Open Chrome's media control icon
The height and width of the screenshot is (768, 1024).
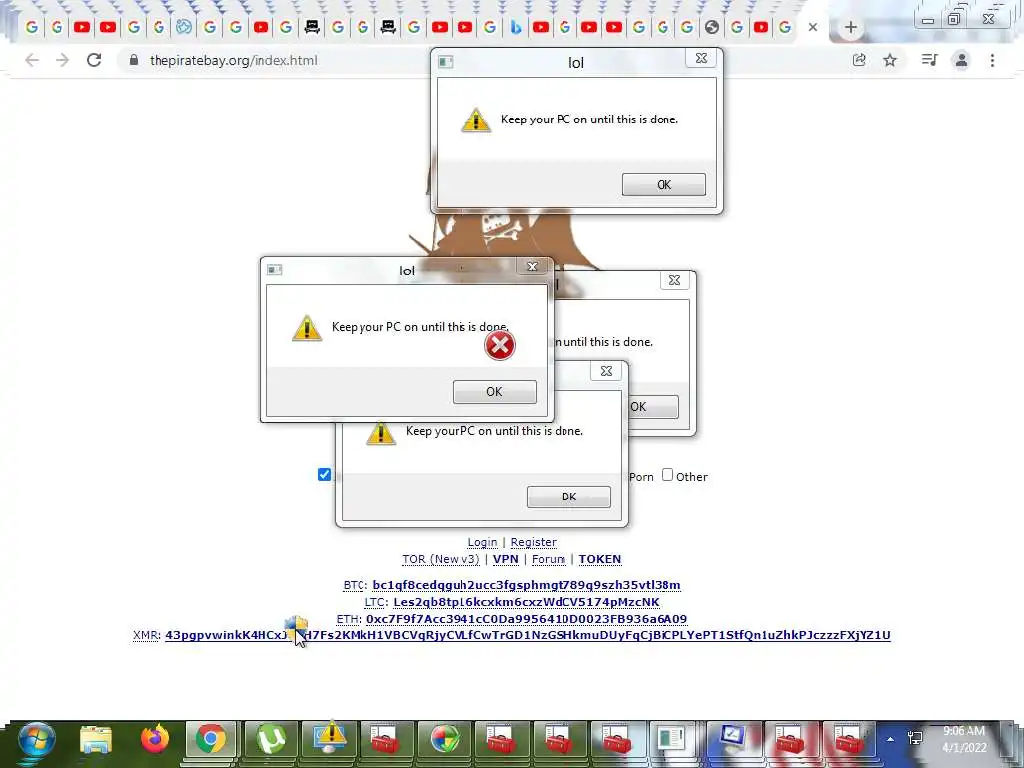(929, 60)
